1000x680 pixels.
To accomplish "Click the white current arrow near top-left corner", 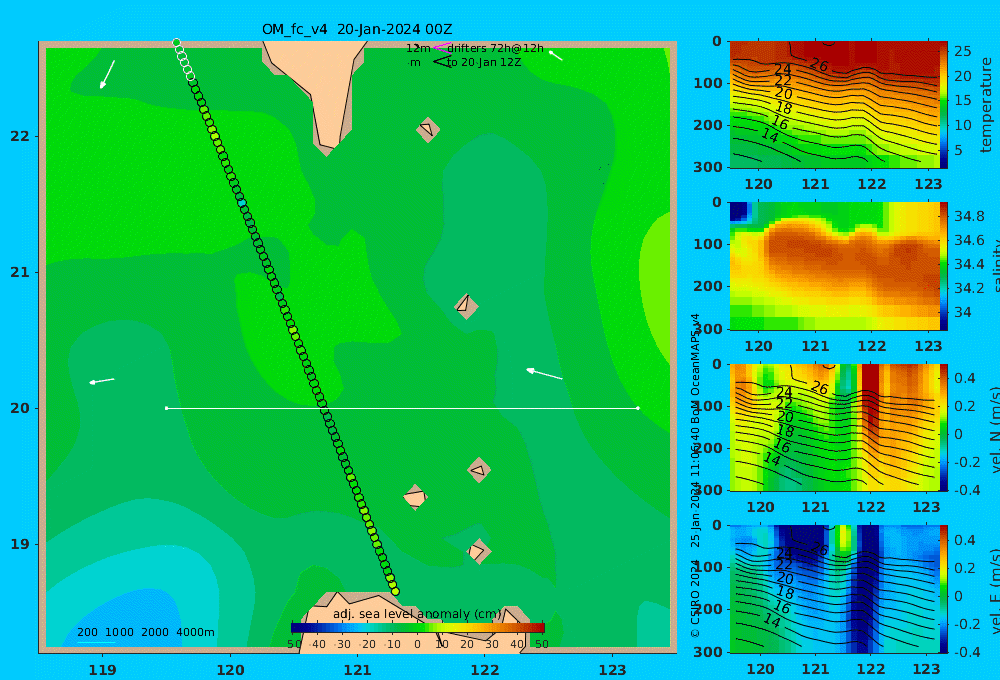I will click(107, 75).
